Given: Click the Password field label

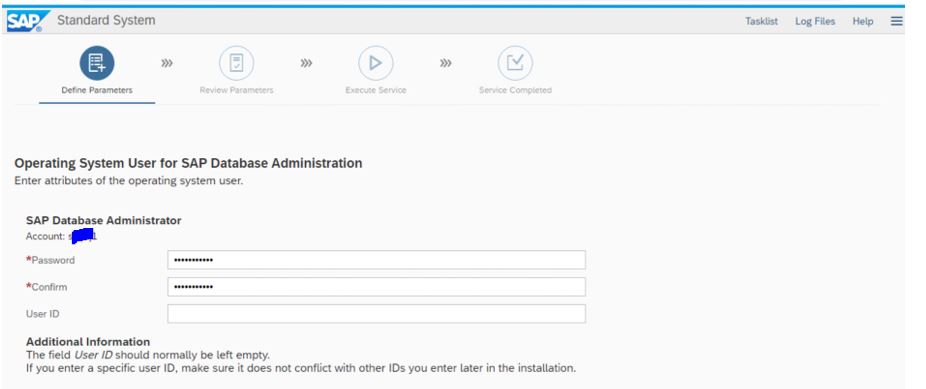Looking at the screenshot, I should [50, 260].
